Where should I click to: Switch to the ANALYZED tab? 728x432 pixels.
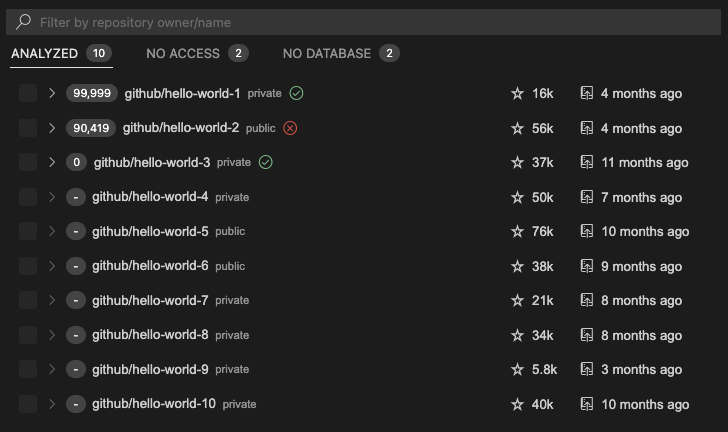click(61, 53)
